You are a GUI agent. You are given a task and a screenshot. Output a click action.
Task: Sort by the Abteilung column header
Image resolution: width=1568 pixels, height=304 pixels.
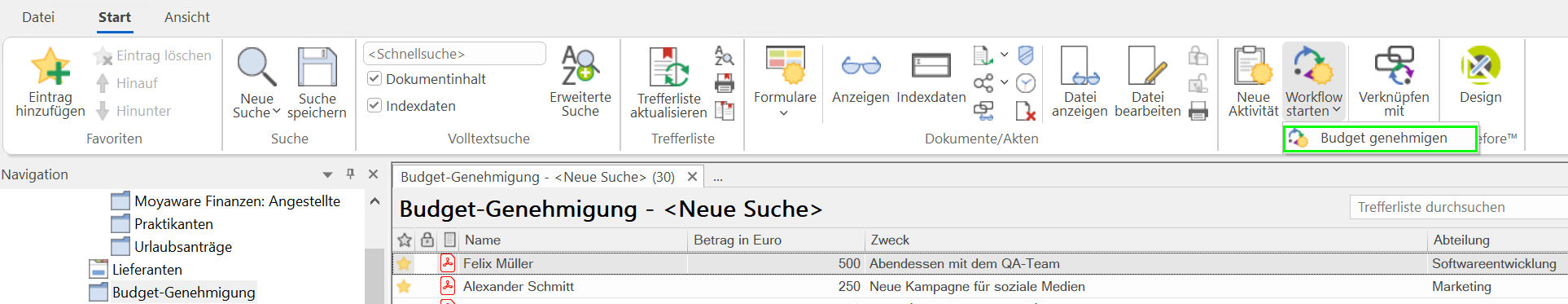pos(1498,240)
